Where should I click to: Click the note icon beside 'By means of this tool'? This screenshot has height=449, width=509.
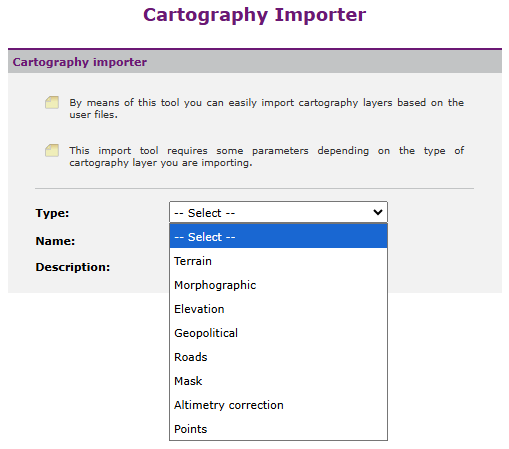[52, 102]
